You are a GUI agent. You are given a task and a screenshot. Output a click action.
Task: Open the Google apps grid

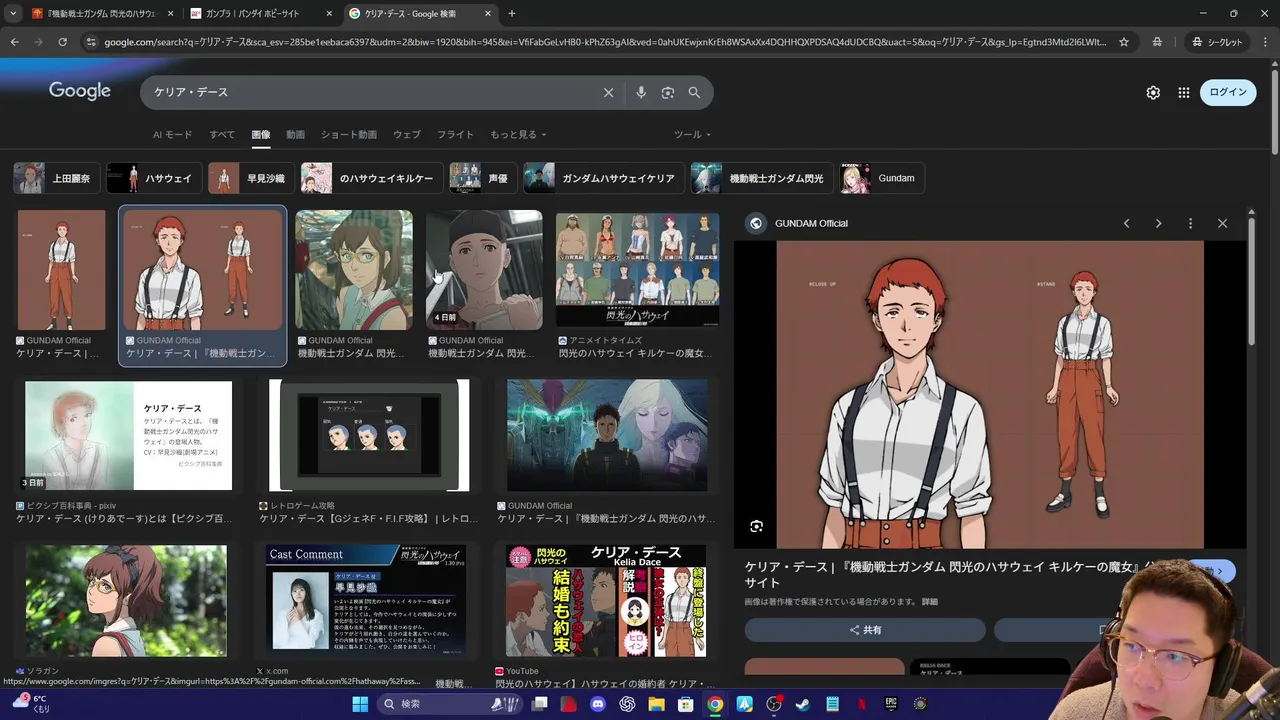pos(1184,92)
